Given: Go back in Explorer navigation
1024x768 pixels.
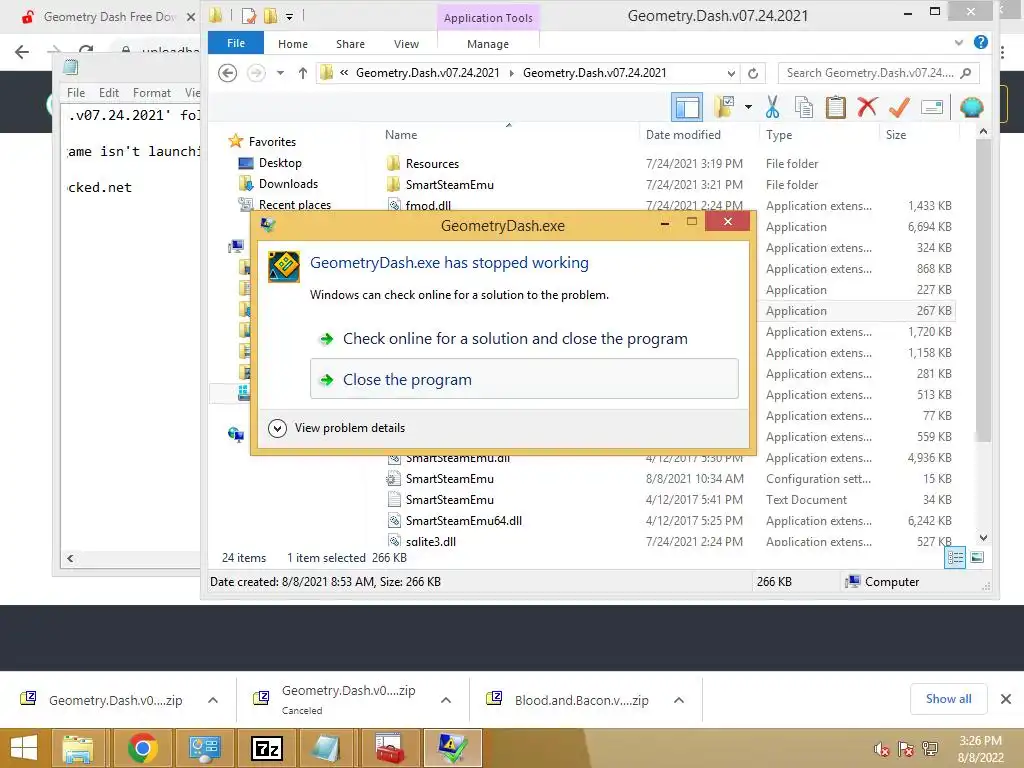Looking at the screenshot, I should [227, 72].
